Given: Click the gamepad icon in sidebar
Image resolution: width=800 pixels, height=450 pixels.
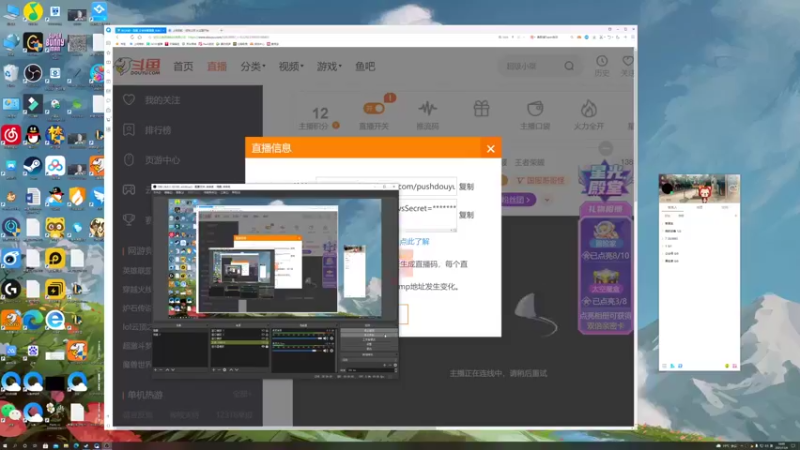Looking at the screenshot, I should [129, 190].
